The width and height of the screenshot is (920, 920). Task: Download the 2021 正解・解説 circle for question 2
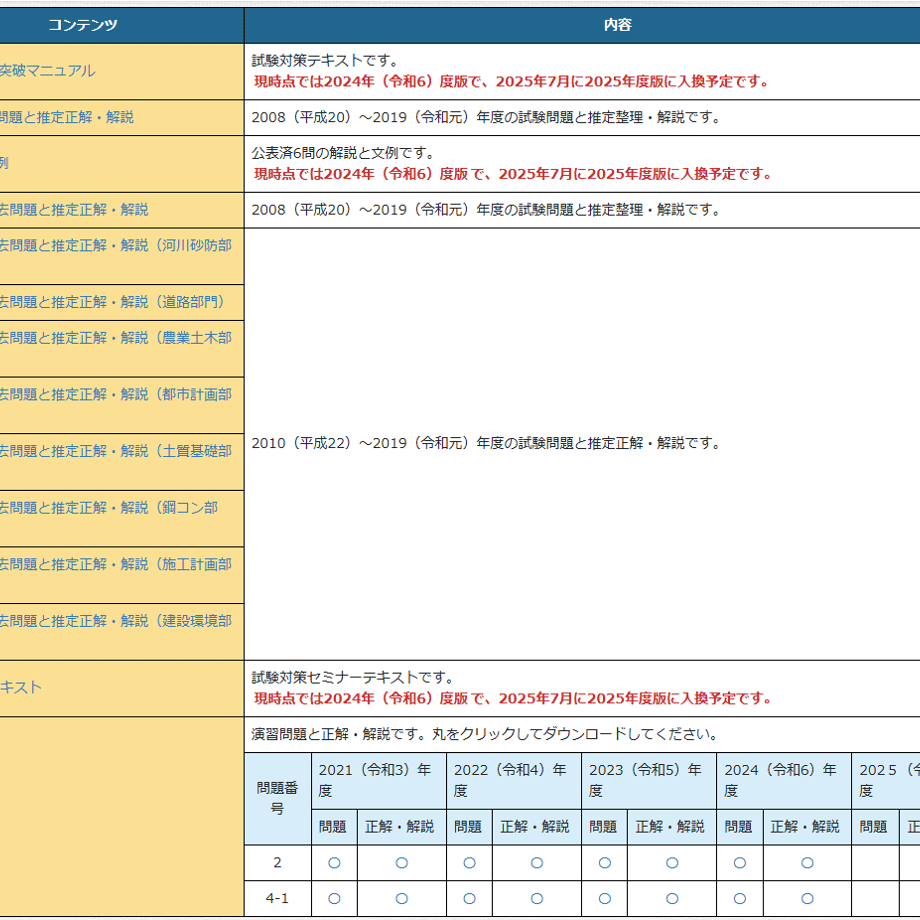coord(402,863)
